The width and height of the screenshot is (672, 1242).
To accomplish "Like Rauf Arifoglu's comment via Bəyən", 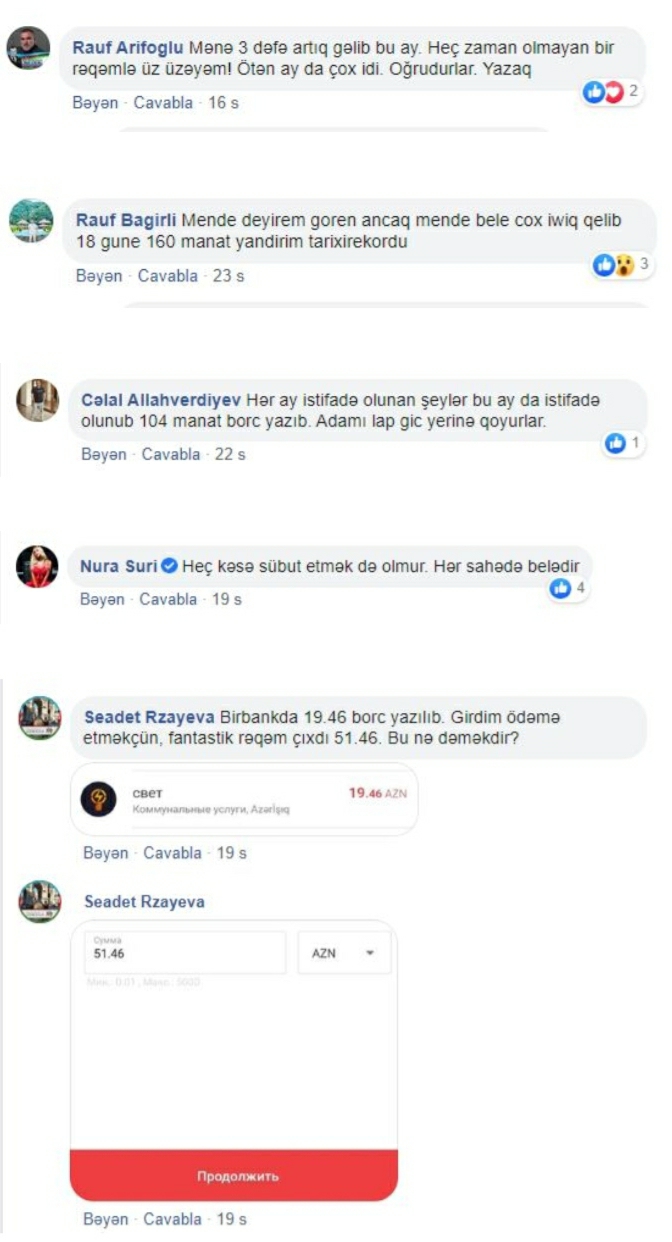I will 96,103.
